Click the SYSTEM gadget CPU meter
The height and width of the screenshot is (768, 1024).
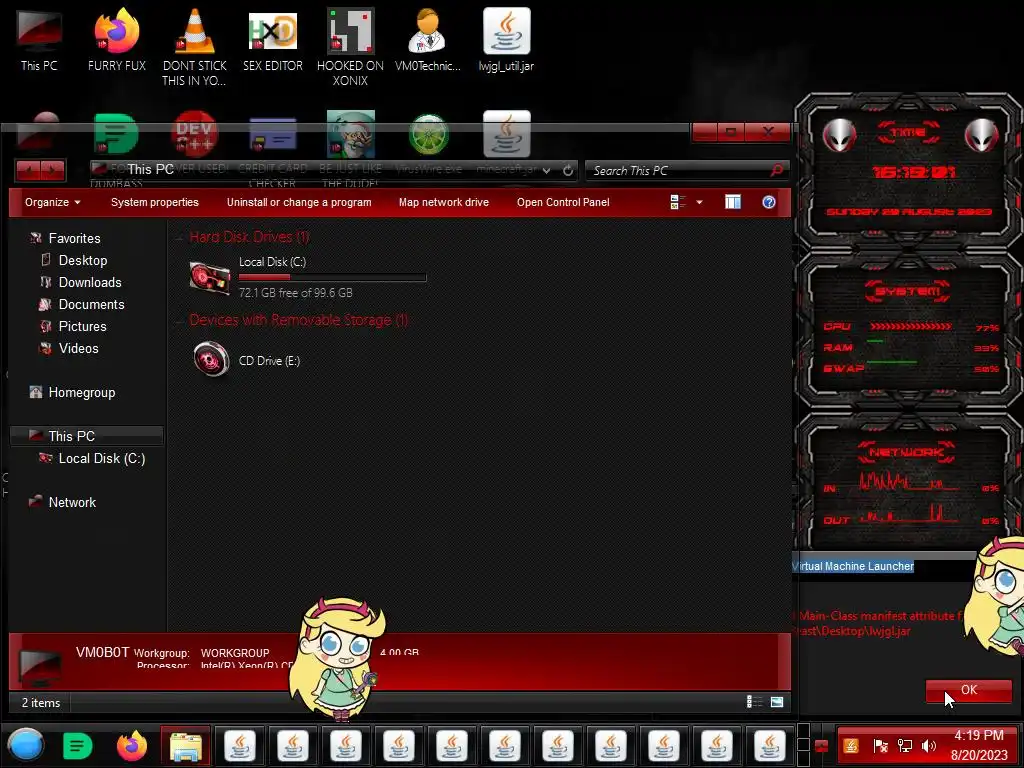point(910,327)
